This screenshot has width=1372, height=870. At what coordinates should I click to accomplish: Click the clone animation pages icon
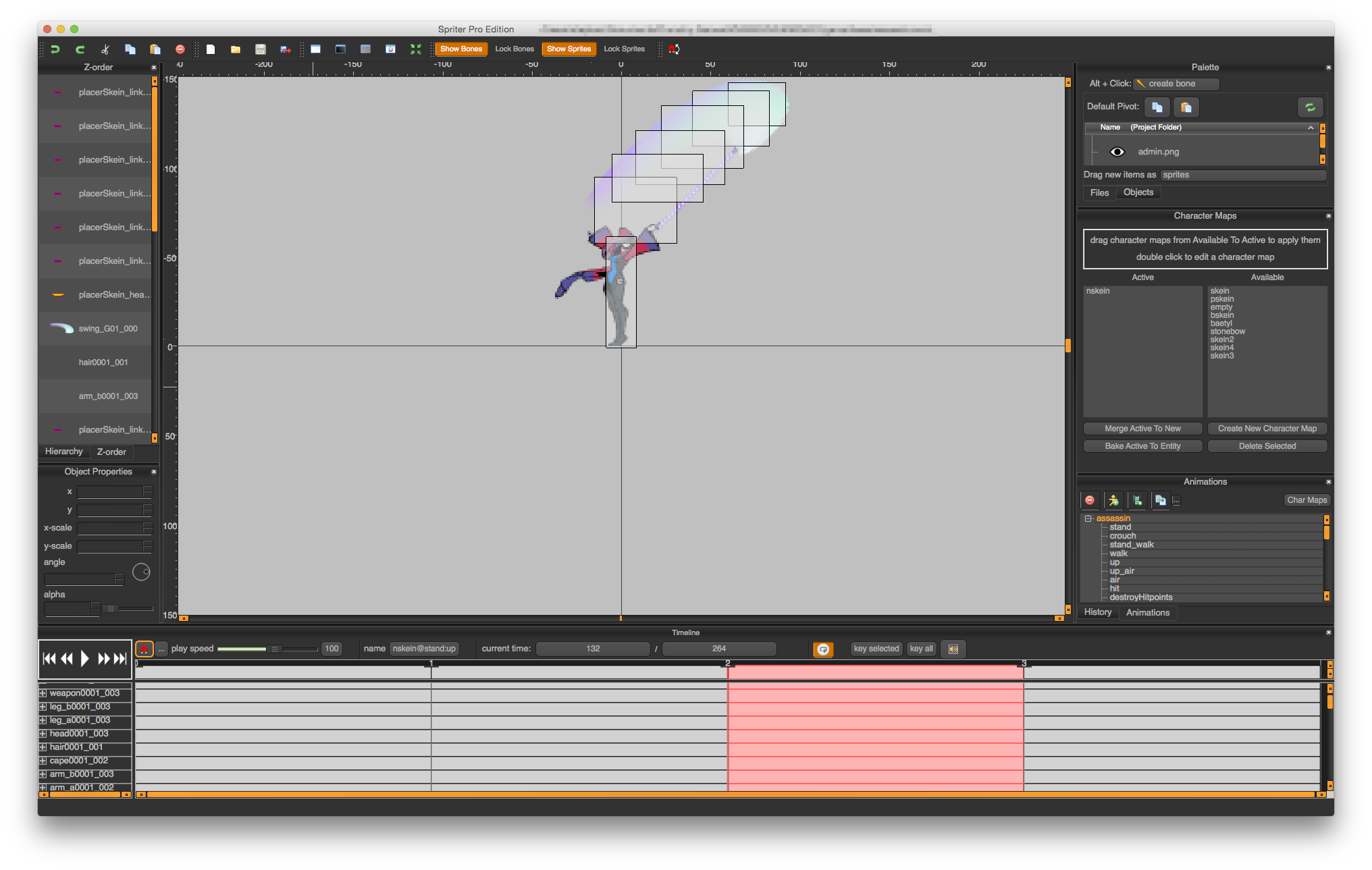(1161, 500)
